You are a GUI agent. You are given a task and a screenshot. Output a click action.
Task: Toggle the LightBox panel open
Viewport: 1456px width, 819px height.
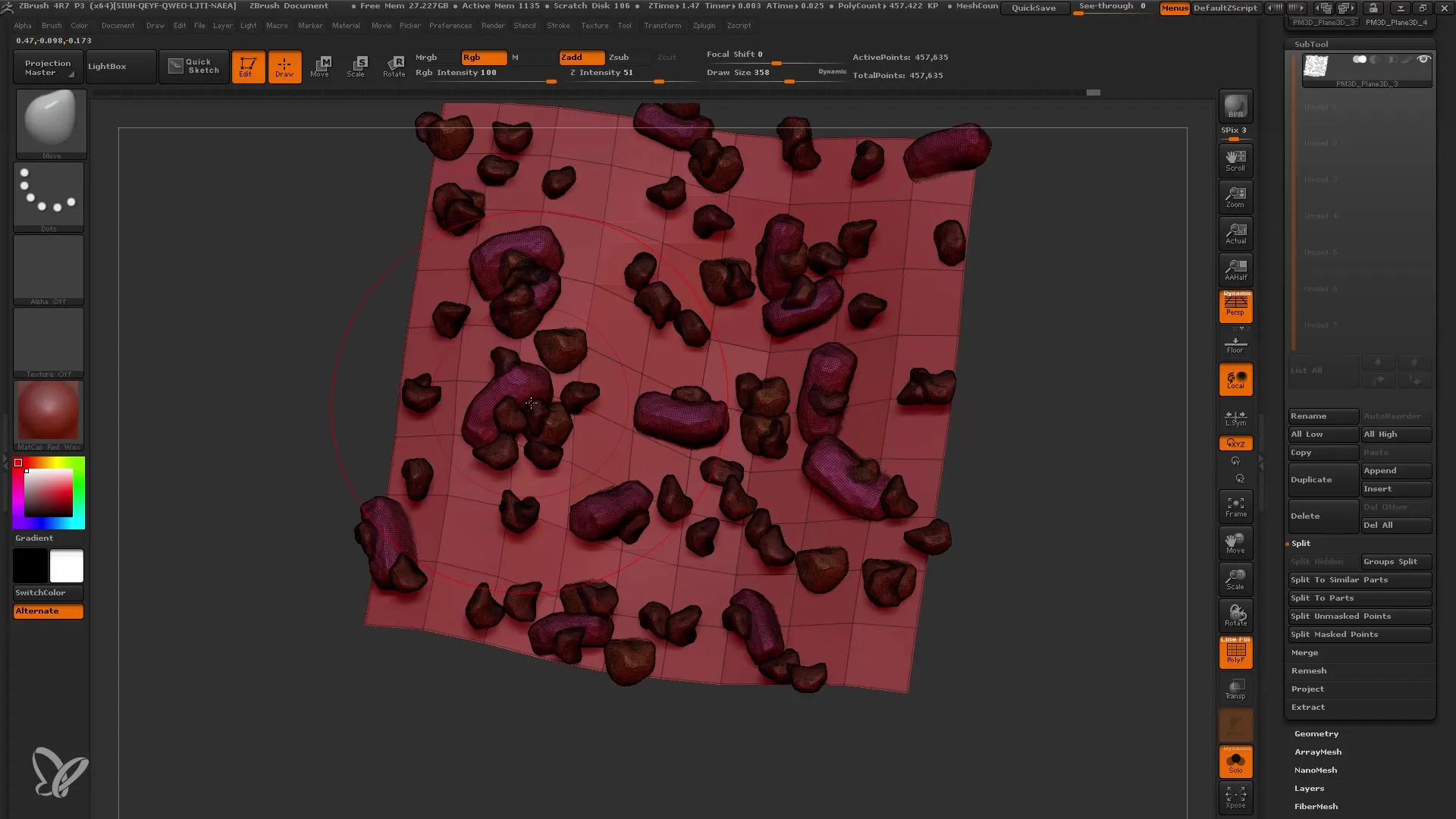pos(107,66)
